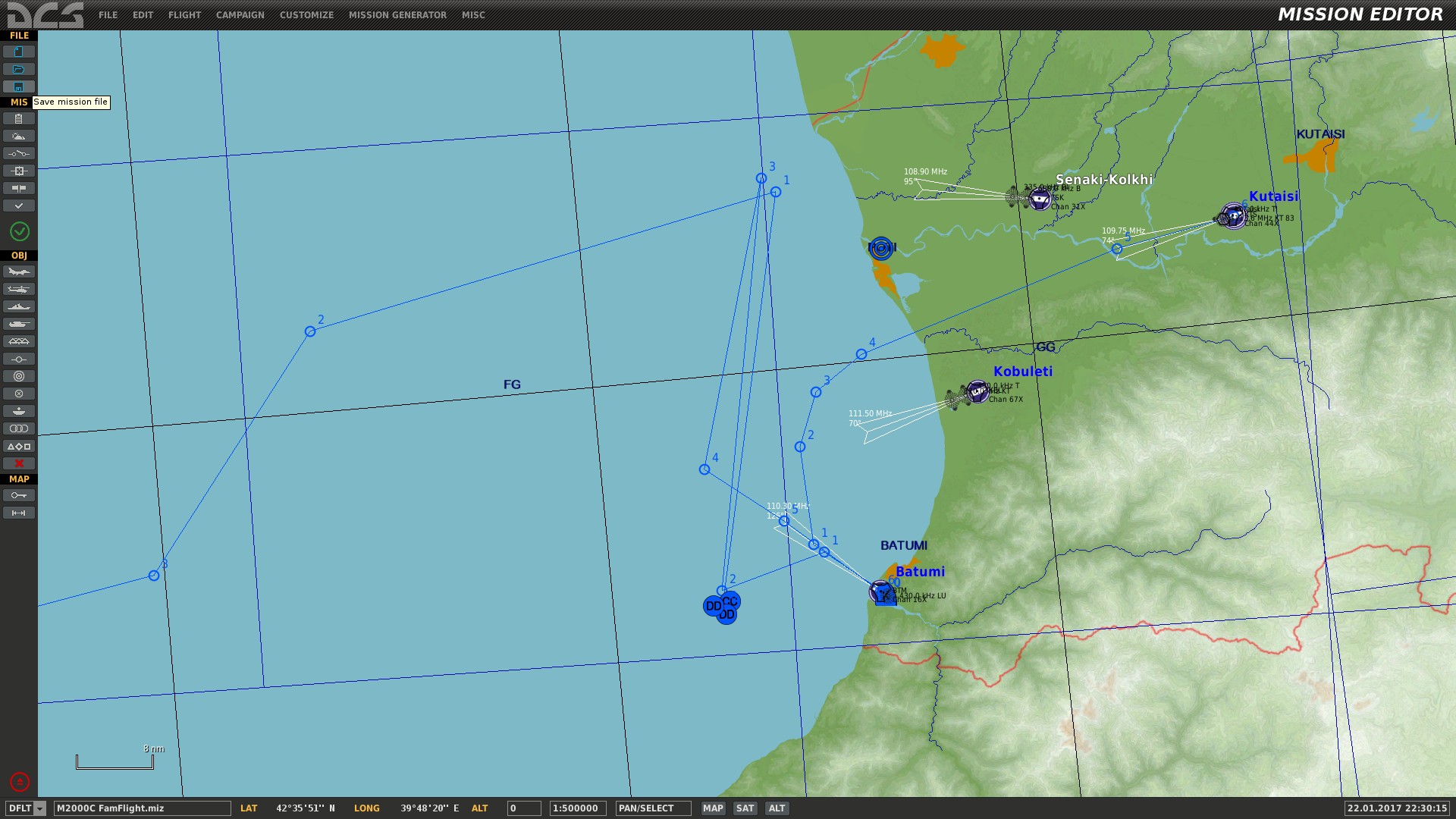The height and width of the screenshot is (819, 1456).
Task: Open map options key icon
Action: coord(19,495)
